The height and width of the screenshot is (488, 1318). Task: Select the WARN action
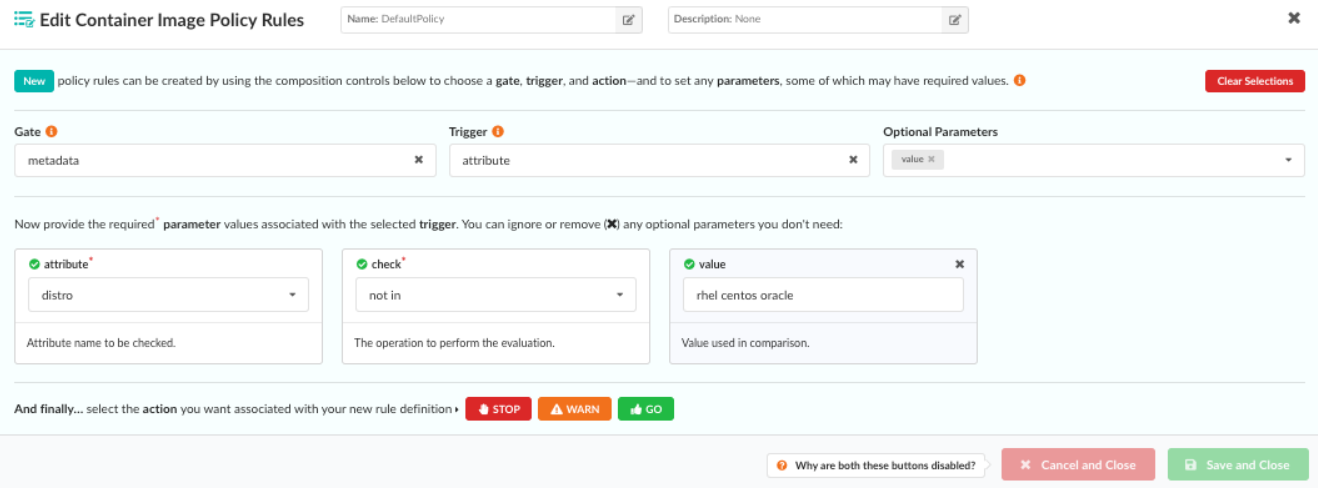574,409
